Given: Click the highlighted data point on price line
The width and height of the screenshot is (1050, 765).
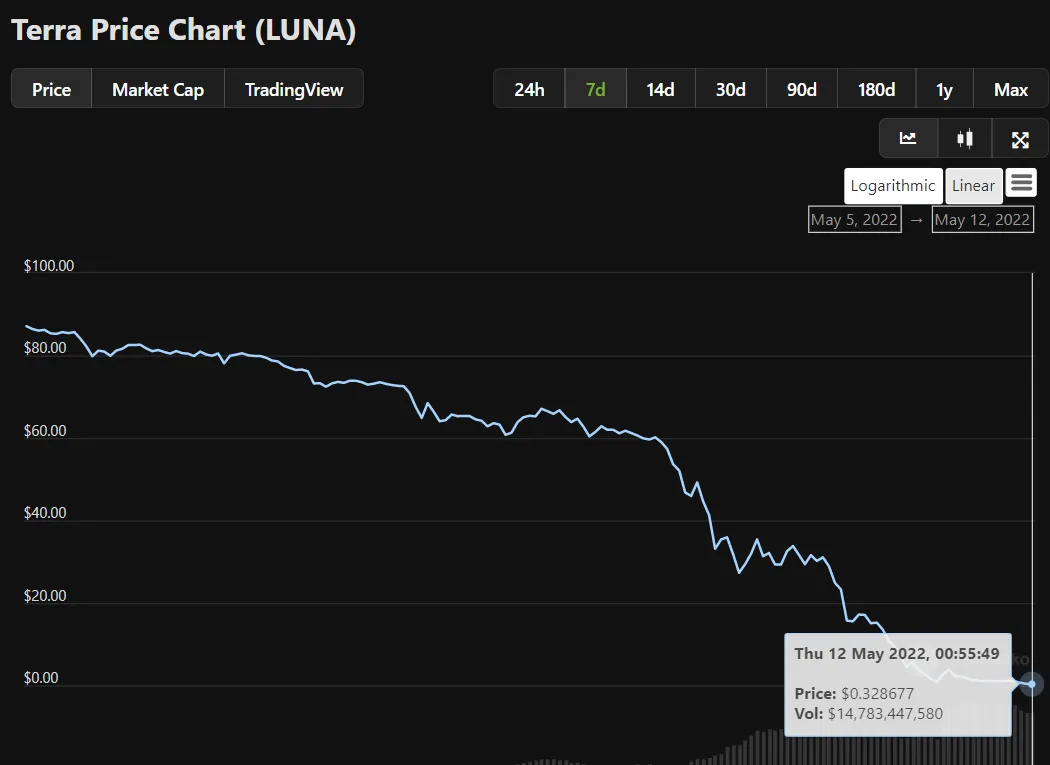Looking at the screenshot, I should (x=1032, y=684).
